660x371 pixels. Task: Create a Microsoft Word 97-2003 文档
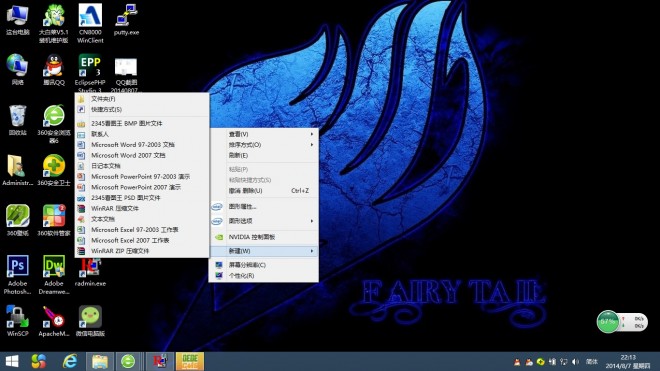(142, 144)
